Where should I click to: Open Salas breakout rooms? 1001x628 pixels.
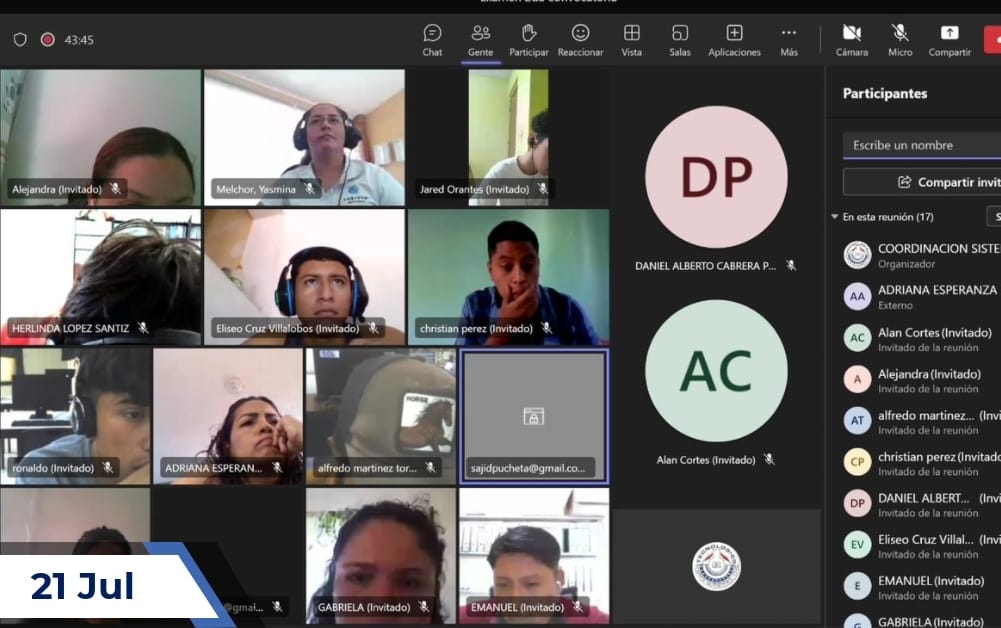(680, 40)
